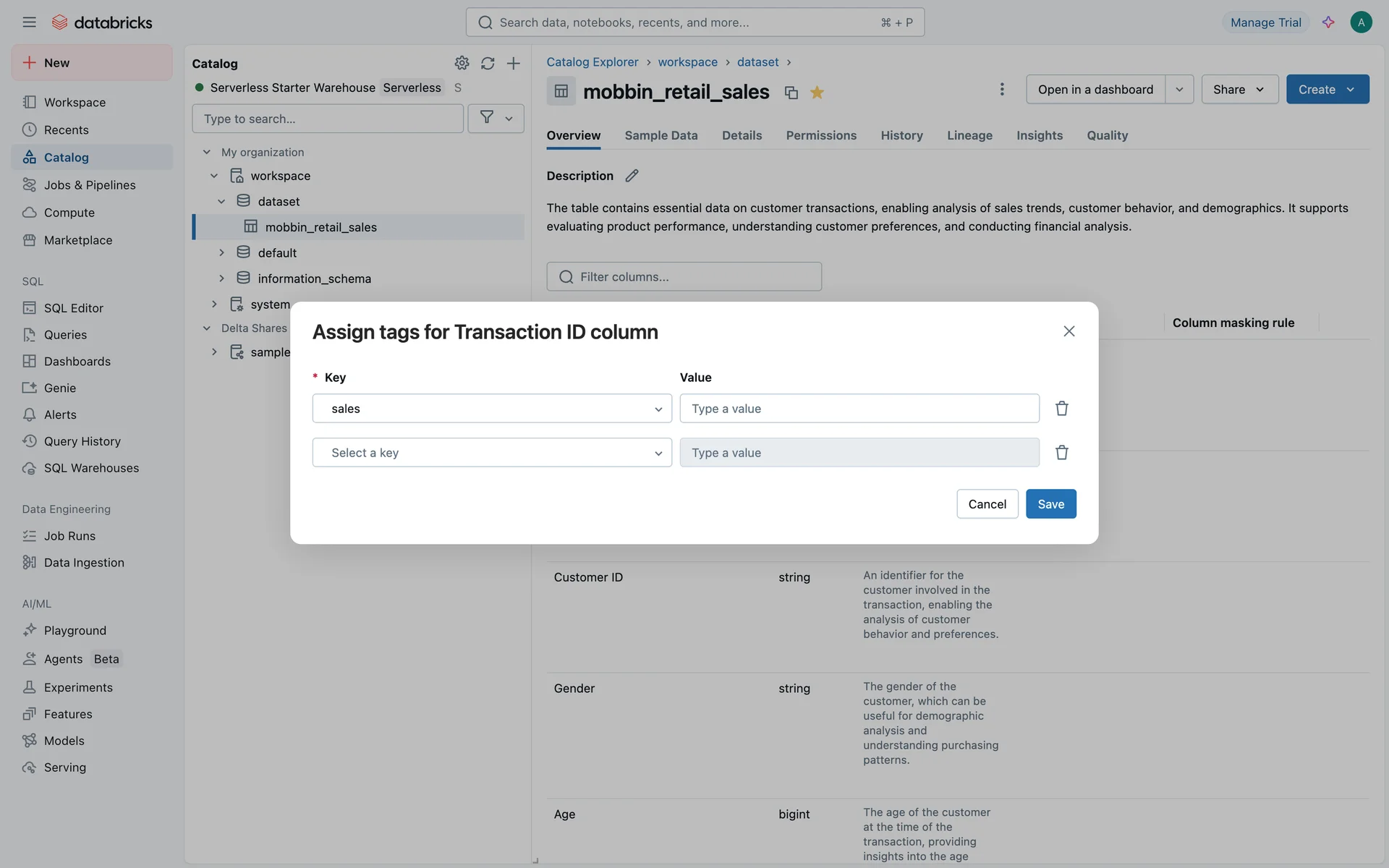Open the catalog filter dropdown
The height and width of the screenshot is (868, 1389).
coord(496,119)
